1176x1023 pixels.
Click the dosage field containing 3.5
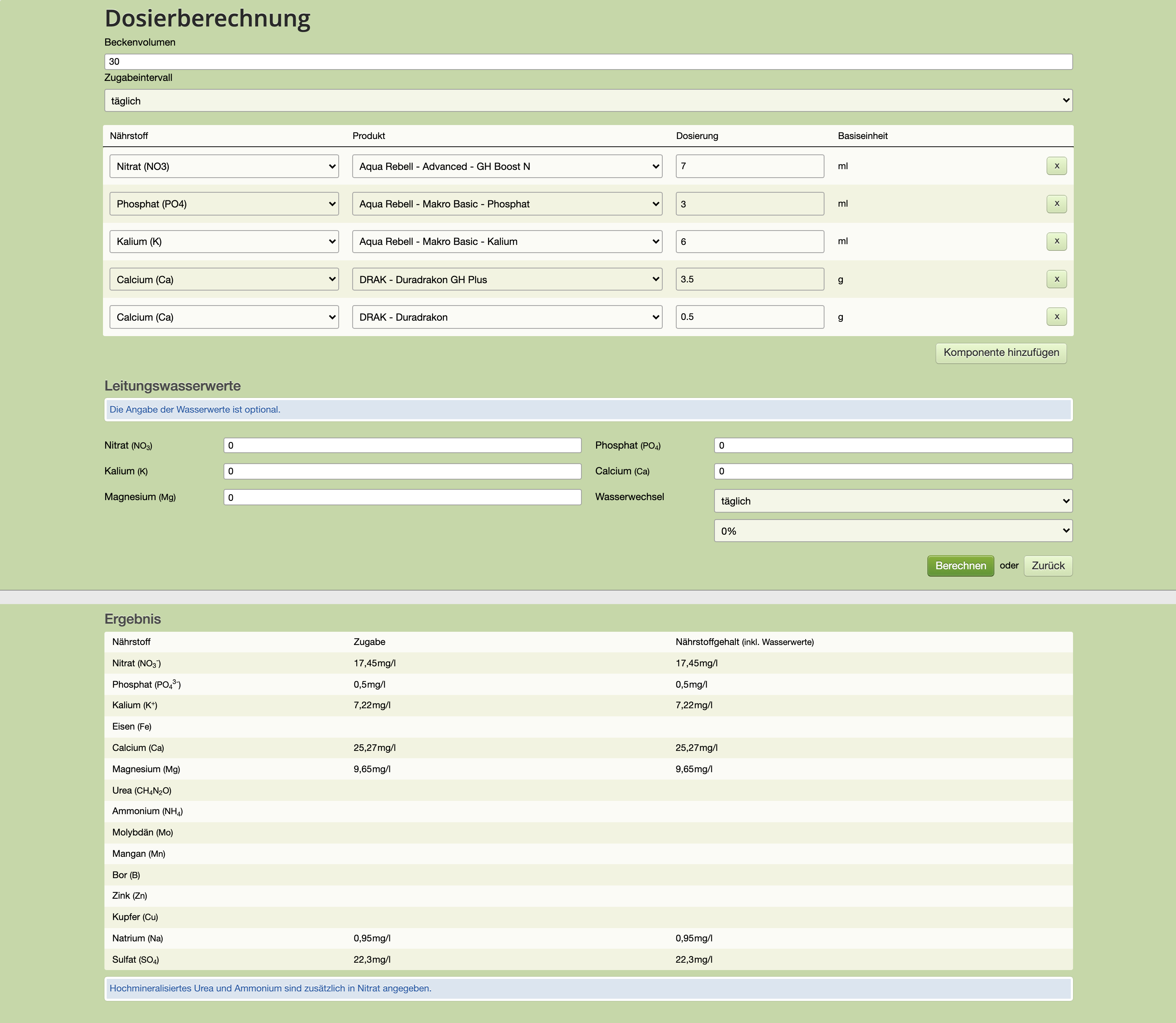click(749, 279)
